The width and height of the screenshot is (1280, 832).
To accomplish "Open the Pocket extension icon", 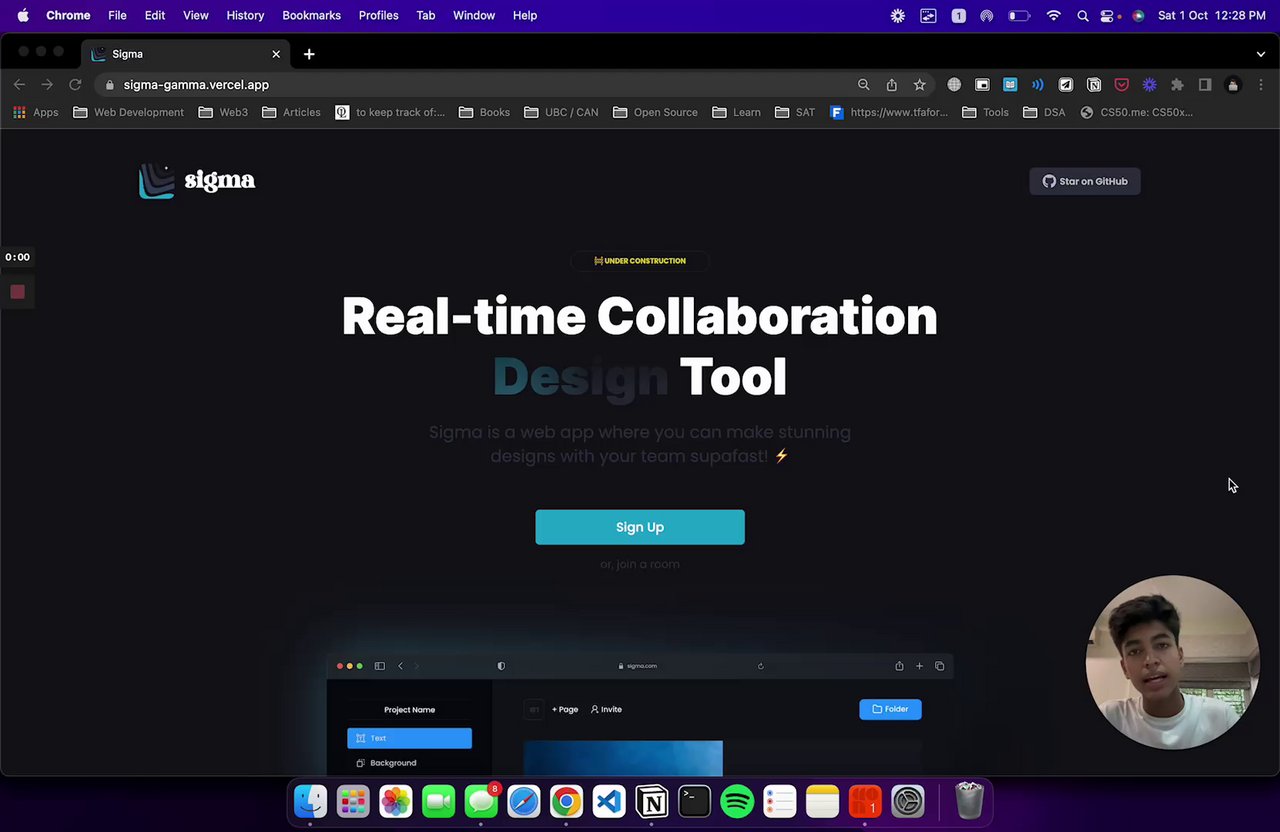I will click(x=1122, y=85).
